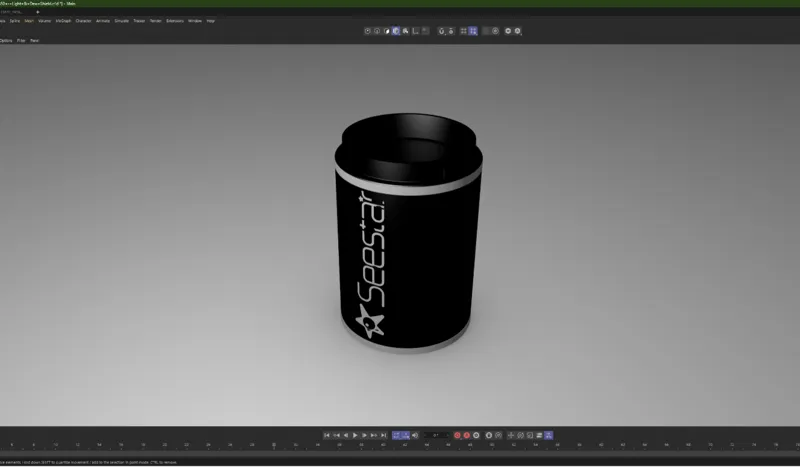Click the Keyframe Selection circle icon
Viewport: 800px width, 467px height.
[x=476, y=435]
